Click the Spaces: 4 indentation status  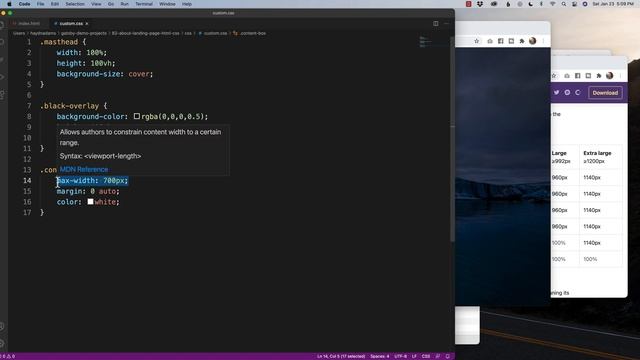(379, 356)
